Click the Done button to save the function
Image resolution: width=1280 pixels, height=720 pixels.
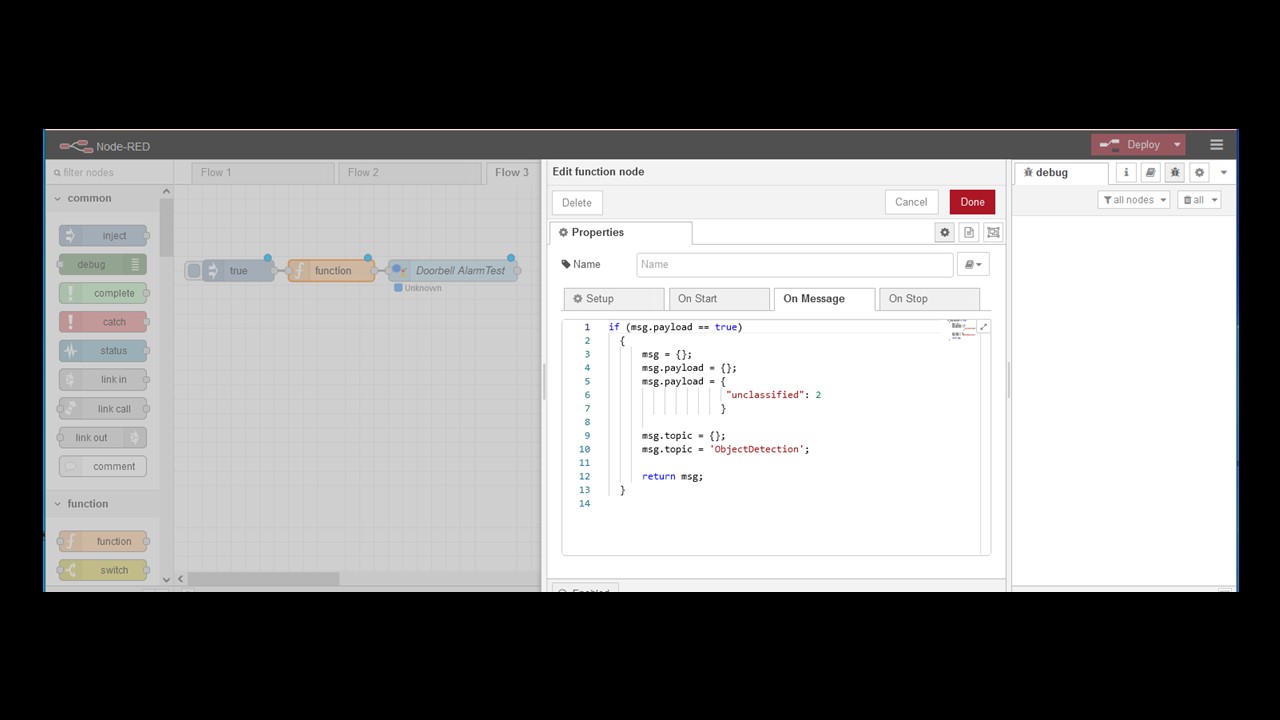[x=971, y=201]
